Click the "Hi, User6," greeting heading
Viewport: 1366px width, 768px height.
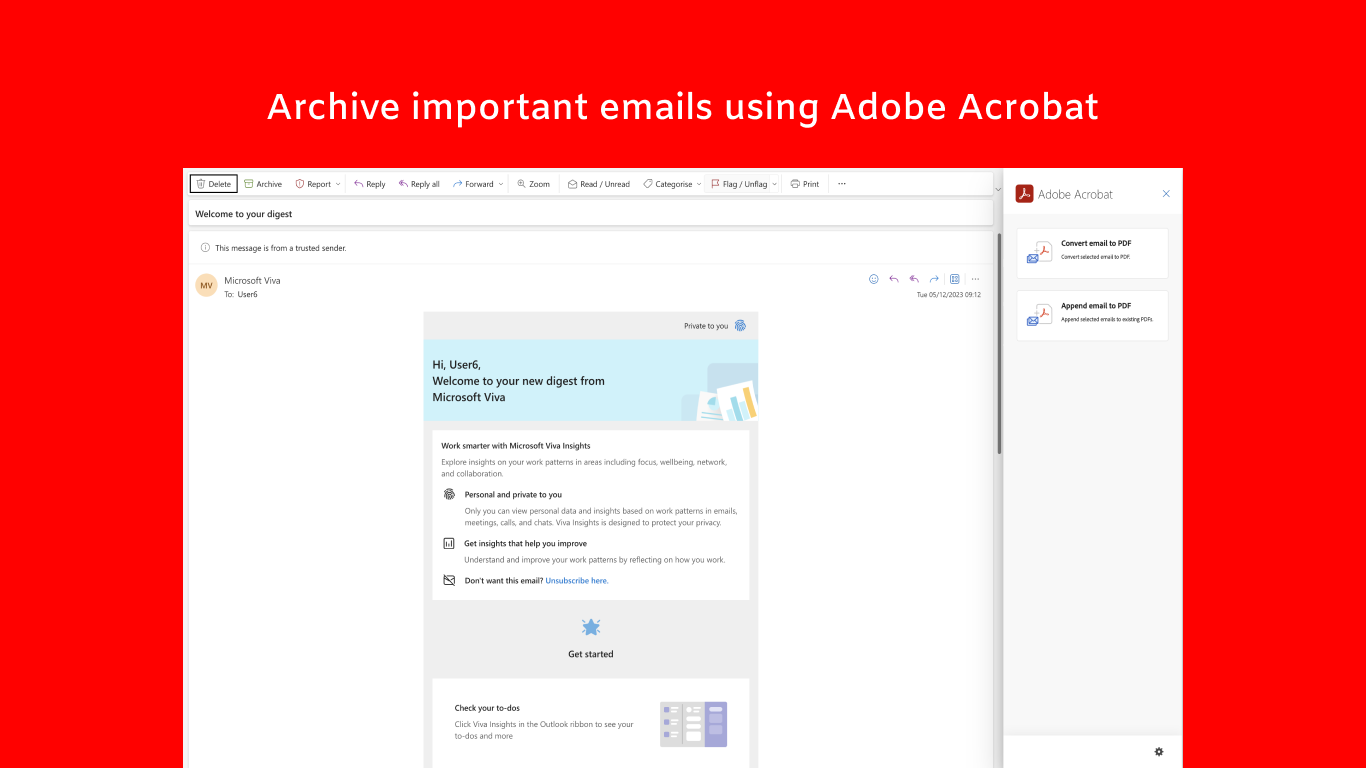pos(456,365)
